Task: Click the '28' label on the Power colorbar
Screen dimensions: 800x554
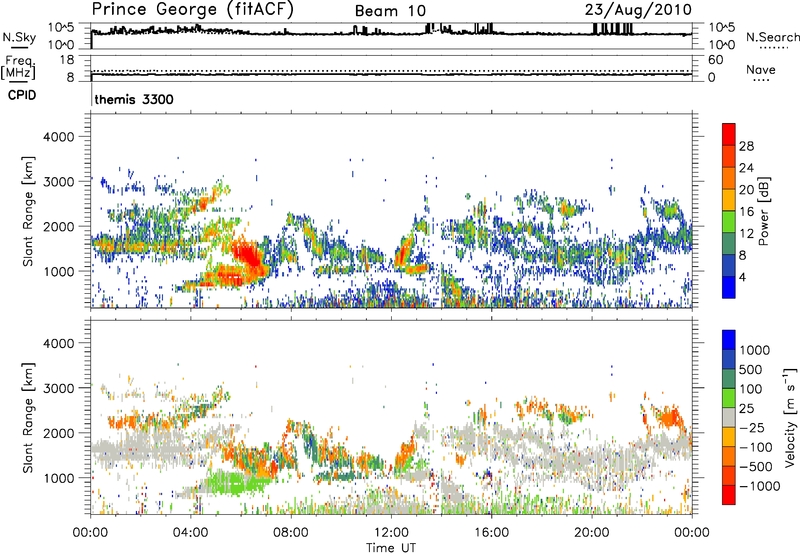Action: click(746, 146)
